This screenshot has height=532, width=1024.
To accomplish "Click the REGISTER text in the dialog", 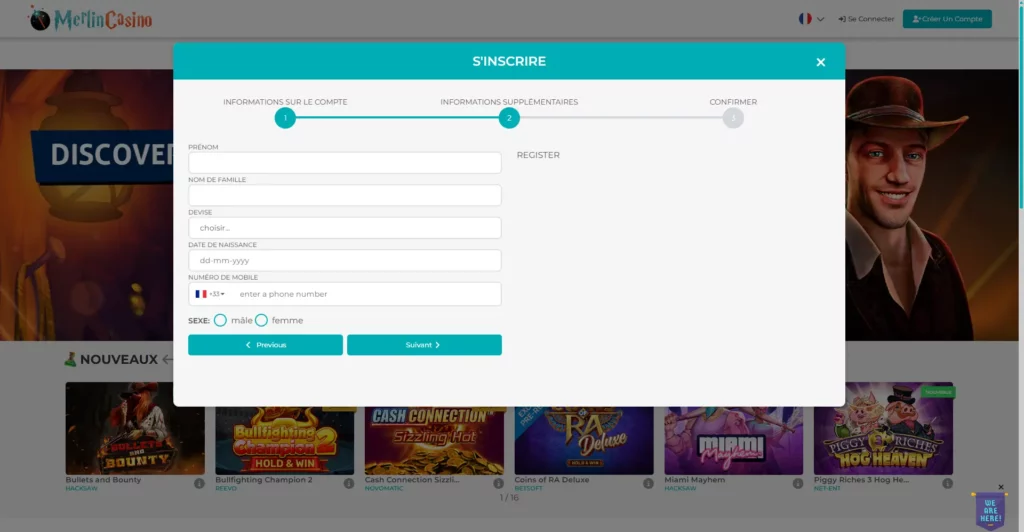I will coord(538,155).
